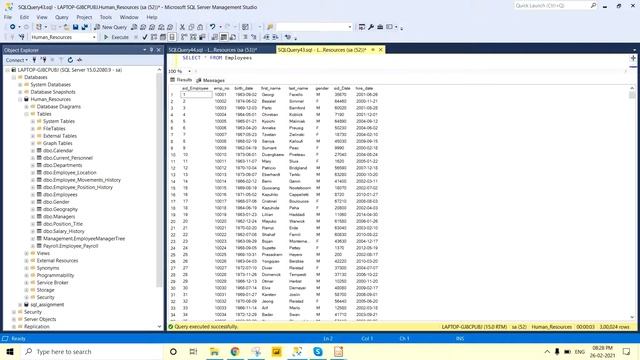Viewport: 640px width, 360px height.
Task: Open File Explorer from the taskbar
Action: pos(214,351)
